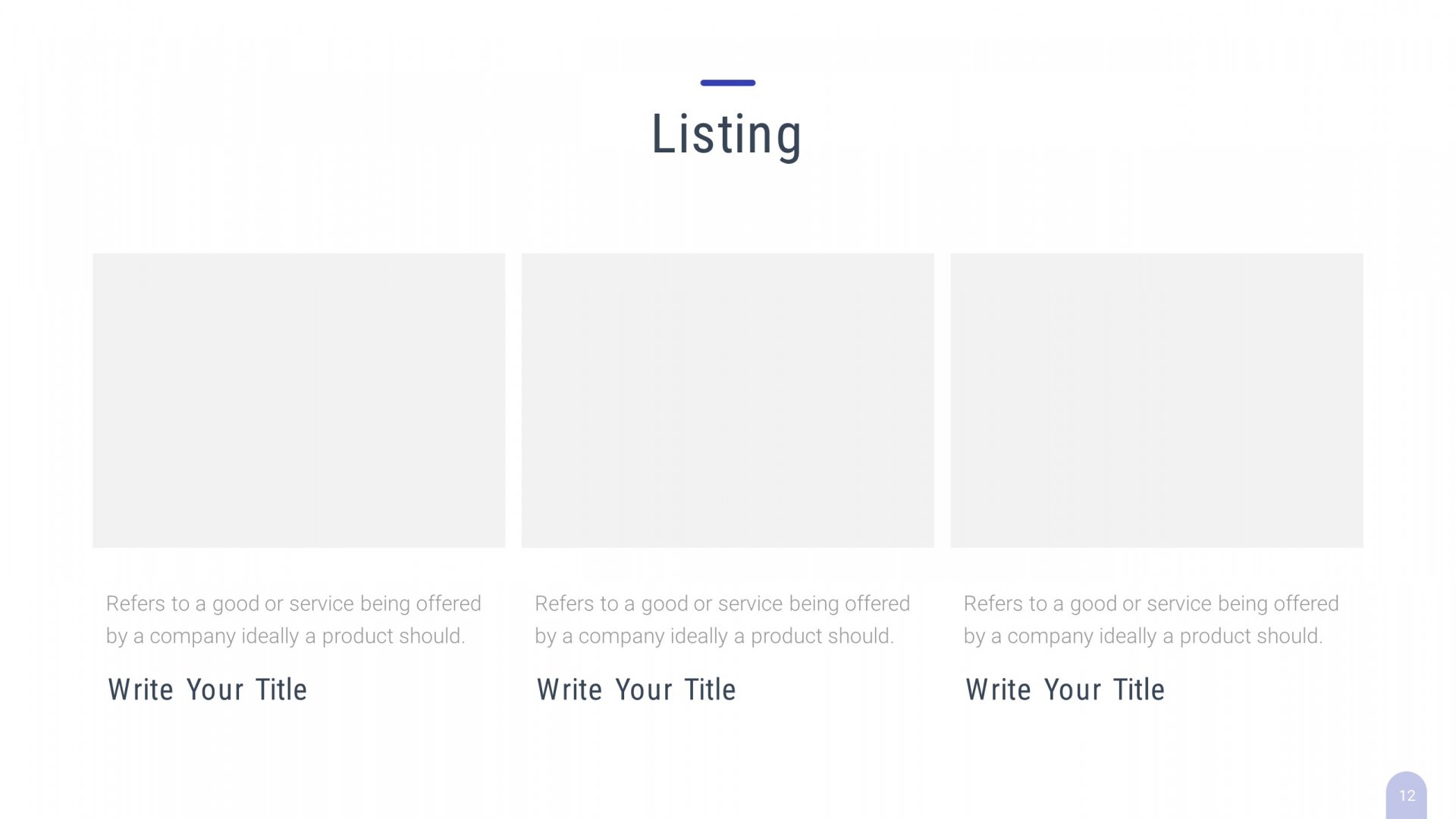Select the right gray image placeholder
This screenshot has width=1456, height=819.
click(x=1156, y=400)
